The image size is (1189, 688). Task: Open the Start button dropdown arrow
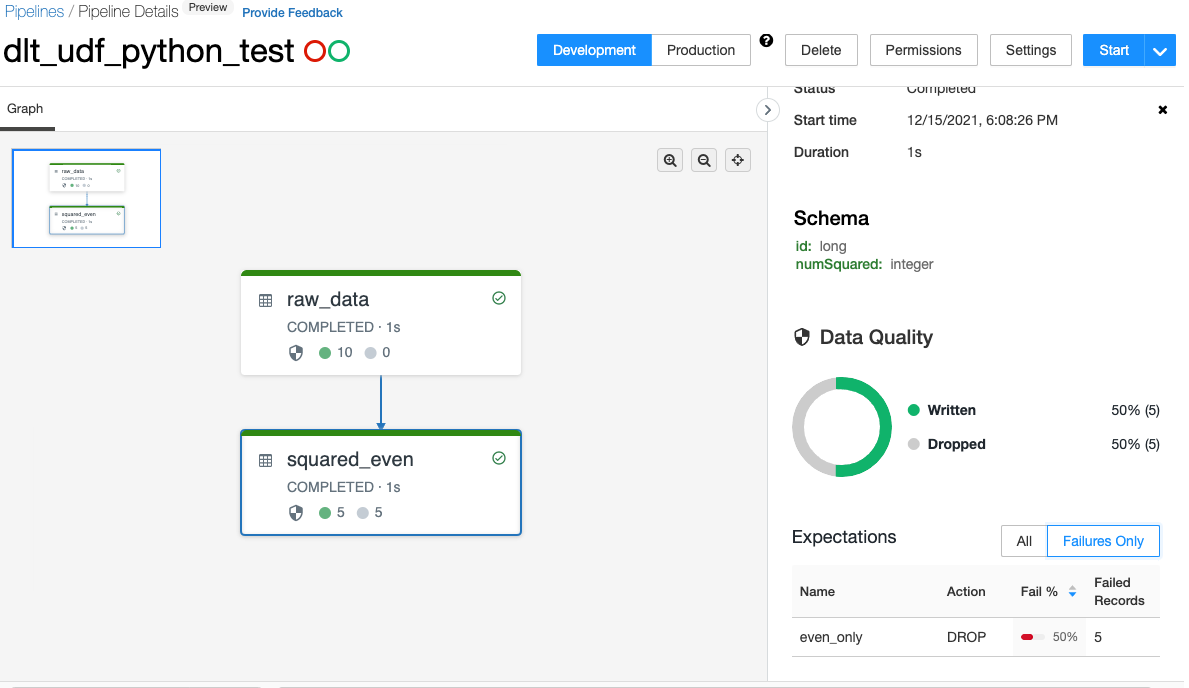pos(1159,50)
